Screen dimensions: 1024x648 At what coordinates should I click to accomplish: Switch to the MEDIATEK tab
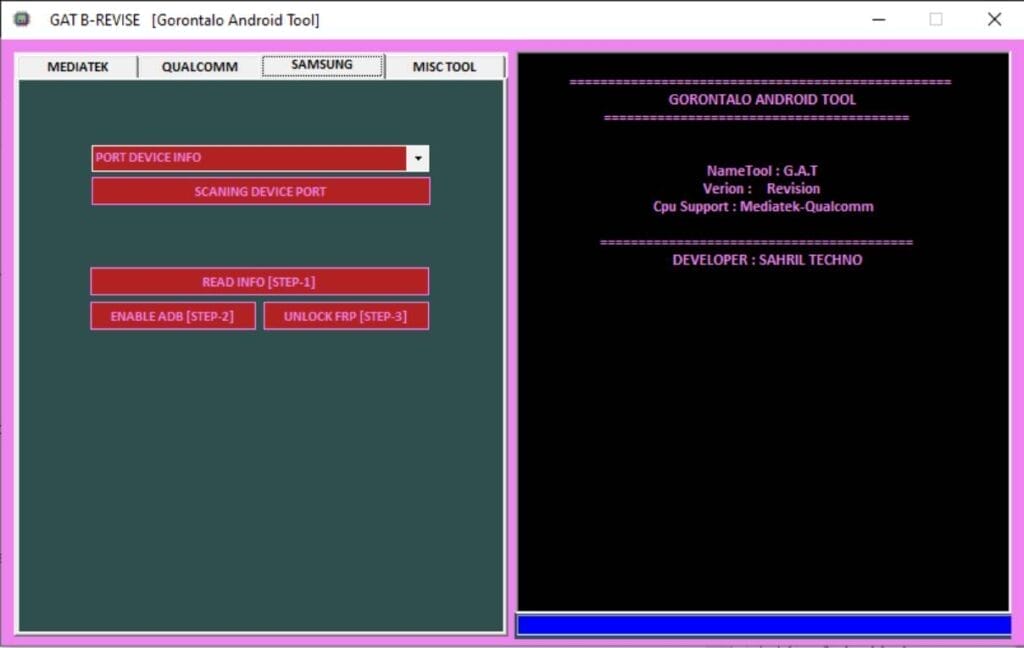[79, 66]
